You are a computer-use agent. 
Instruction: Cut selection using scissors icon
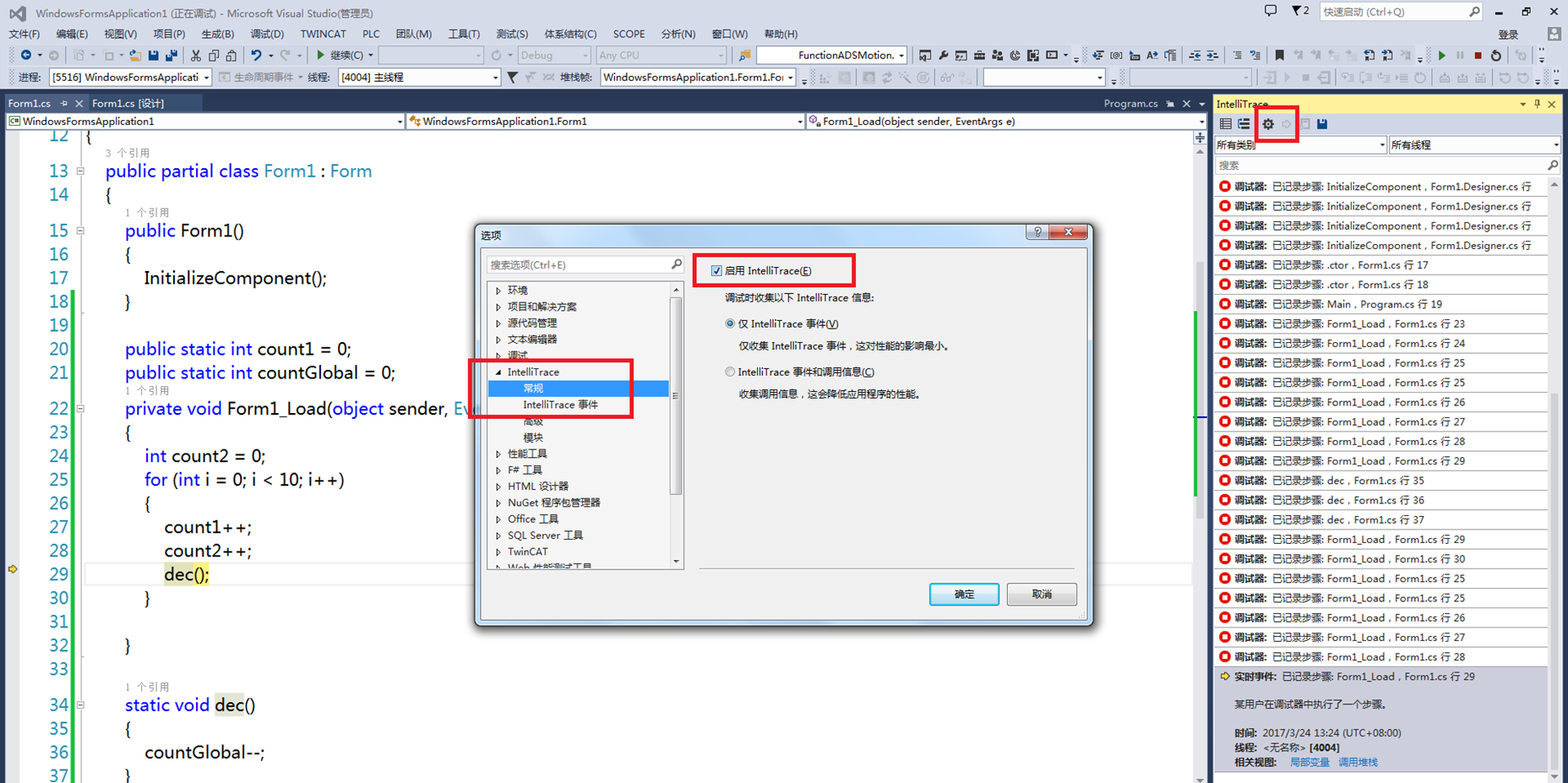pos(196,56)
